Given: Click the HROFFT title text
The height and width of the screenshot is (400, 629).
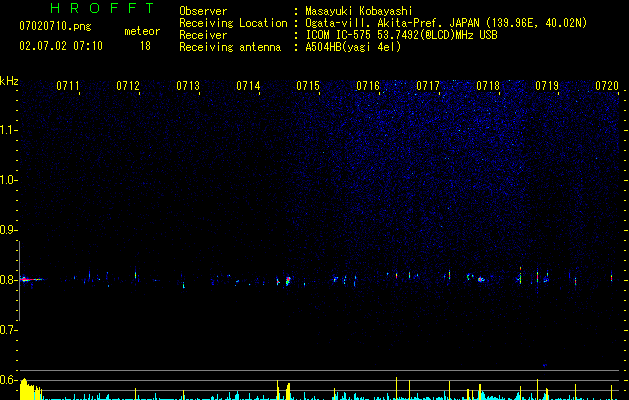Looking at the screenshot, I should [x=103, y=8].
